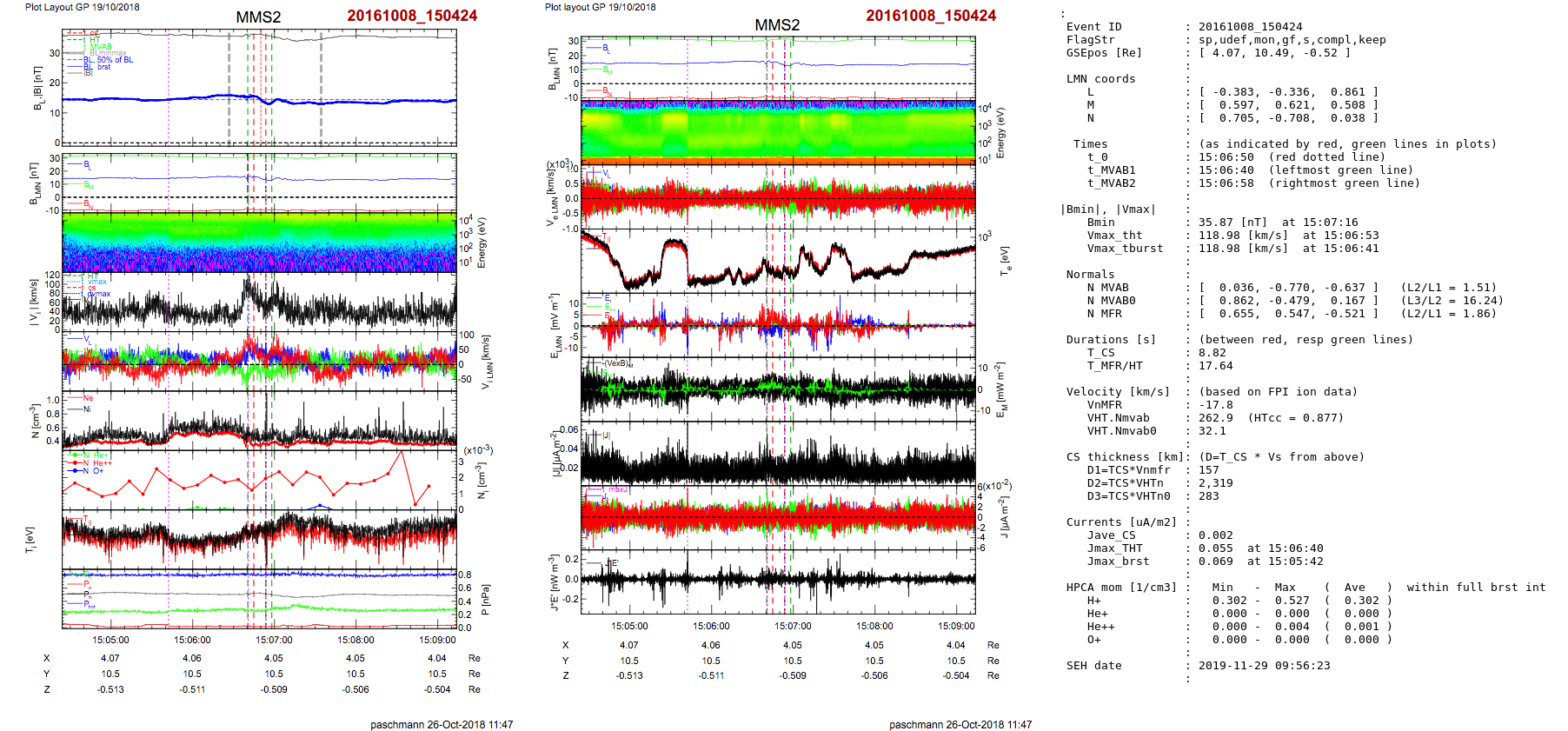Click the 15:07:00 tick label under left plot
Image resolution: width=1568 pixels, height=731 pixels.
tap(274, 640)
